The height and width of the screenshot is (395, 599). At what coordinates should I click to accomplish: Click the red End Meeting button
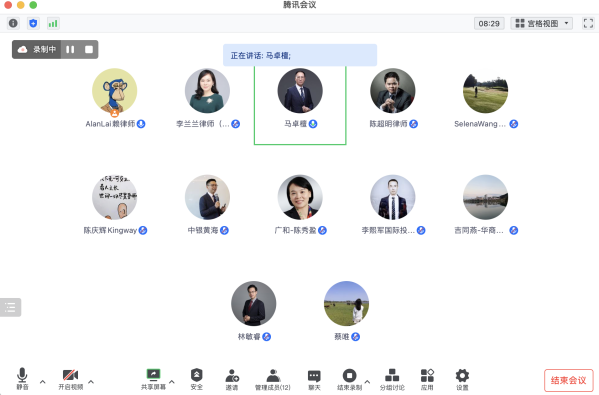coord(568,380)
